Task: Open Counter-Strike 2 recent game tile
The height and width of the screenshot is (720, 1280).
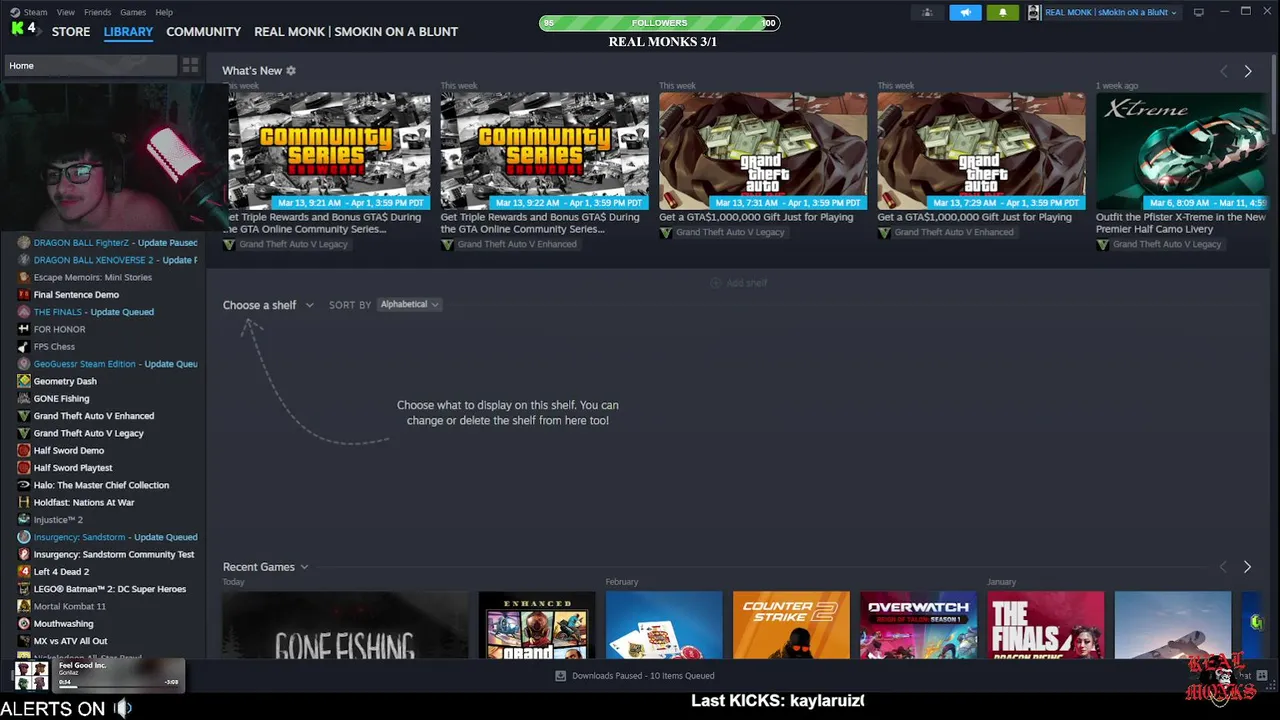Action: (x=791, y=625)
